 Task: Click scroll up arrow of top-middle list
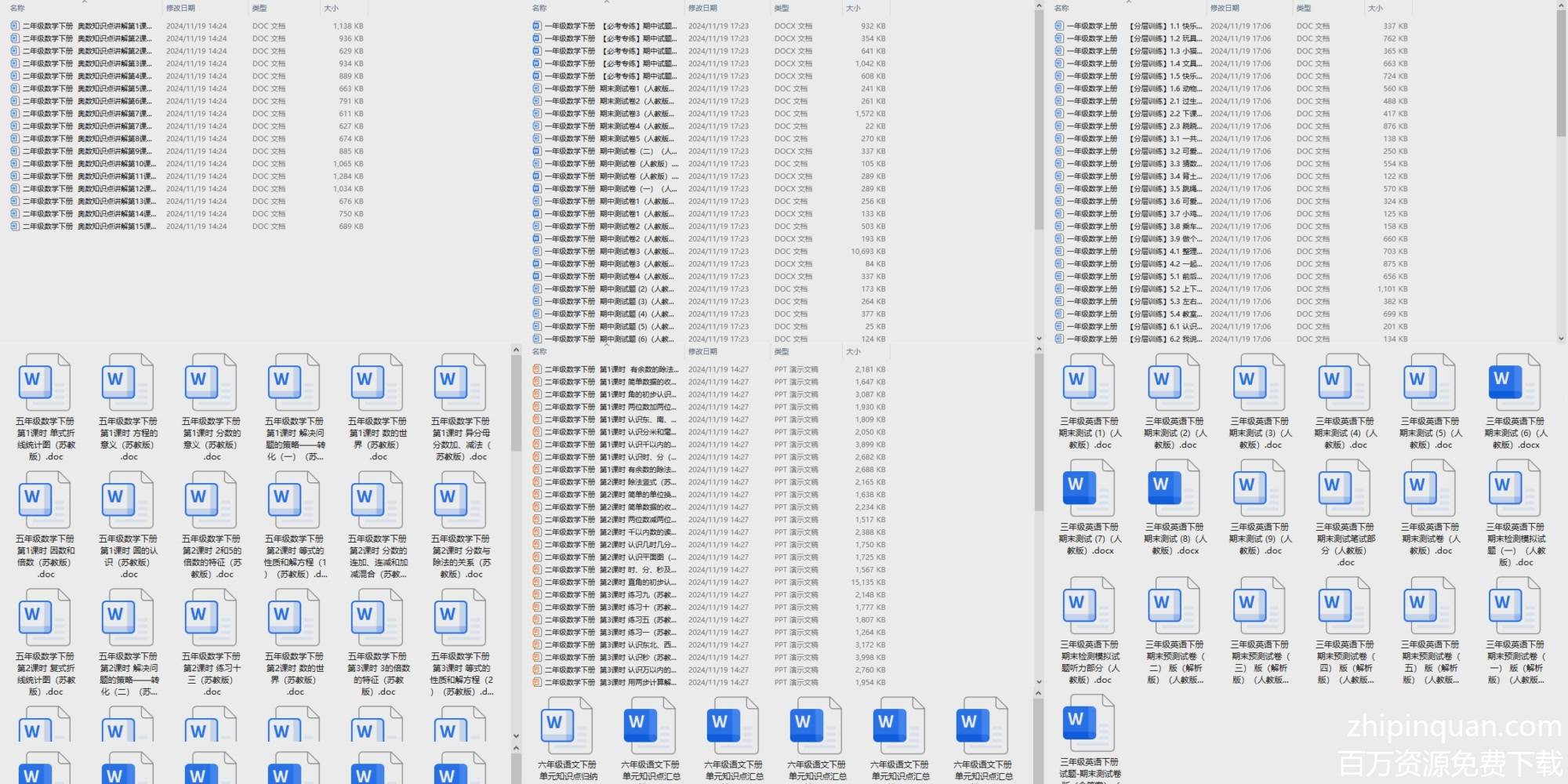pos(1039,6)
